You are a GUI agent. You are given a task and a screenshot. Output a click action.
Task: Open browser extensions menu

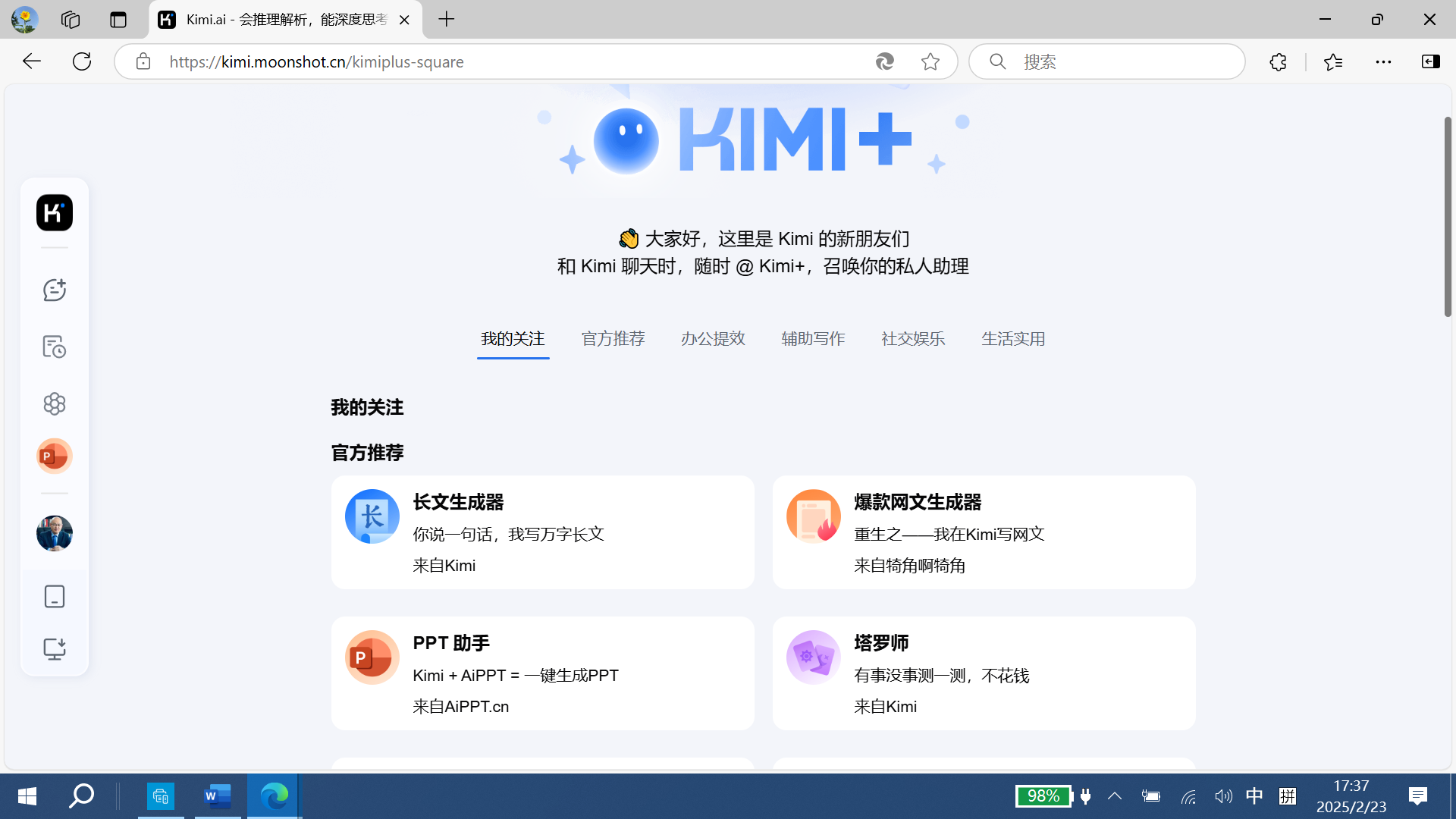(x=1279, y=61)
